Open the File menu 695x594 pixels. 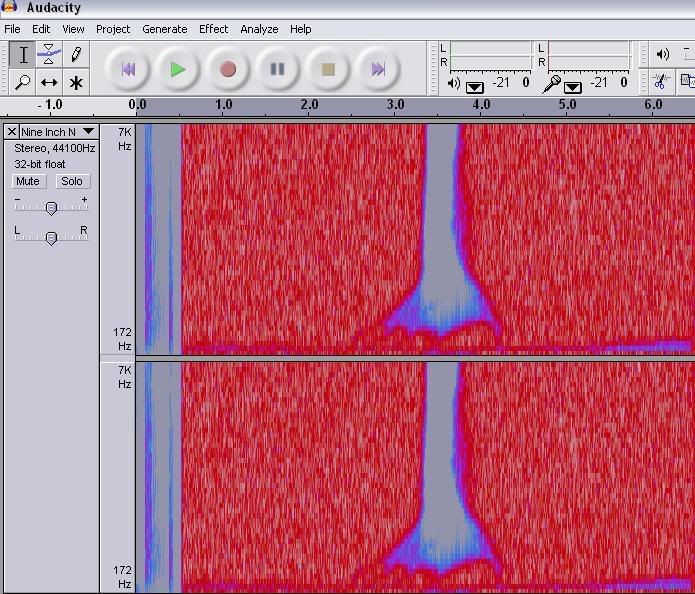12,29
